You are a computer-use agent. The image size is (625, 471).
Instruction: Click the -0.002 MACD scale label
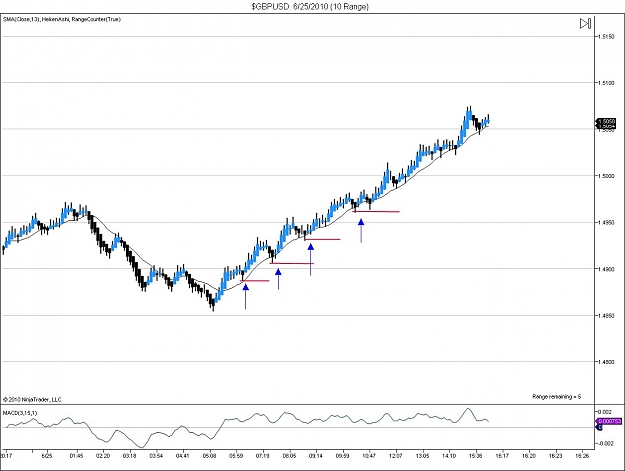pos(604,444)
